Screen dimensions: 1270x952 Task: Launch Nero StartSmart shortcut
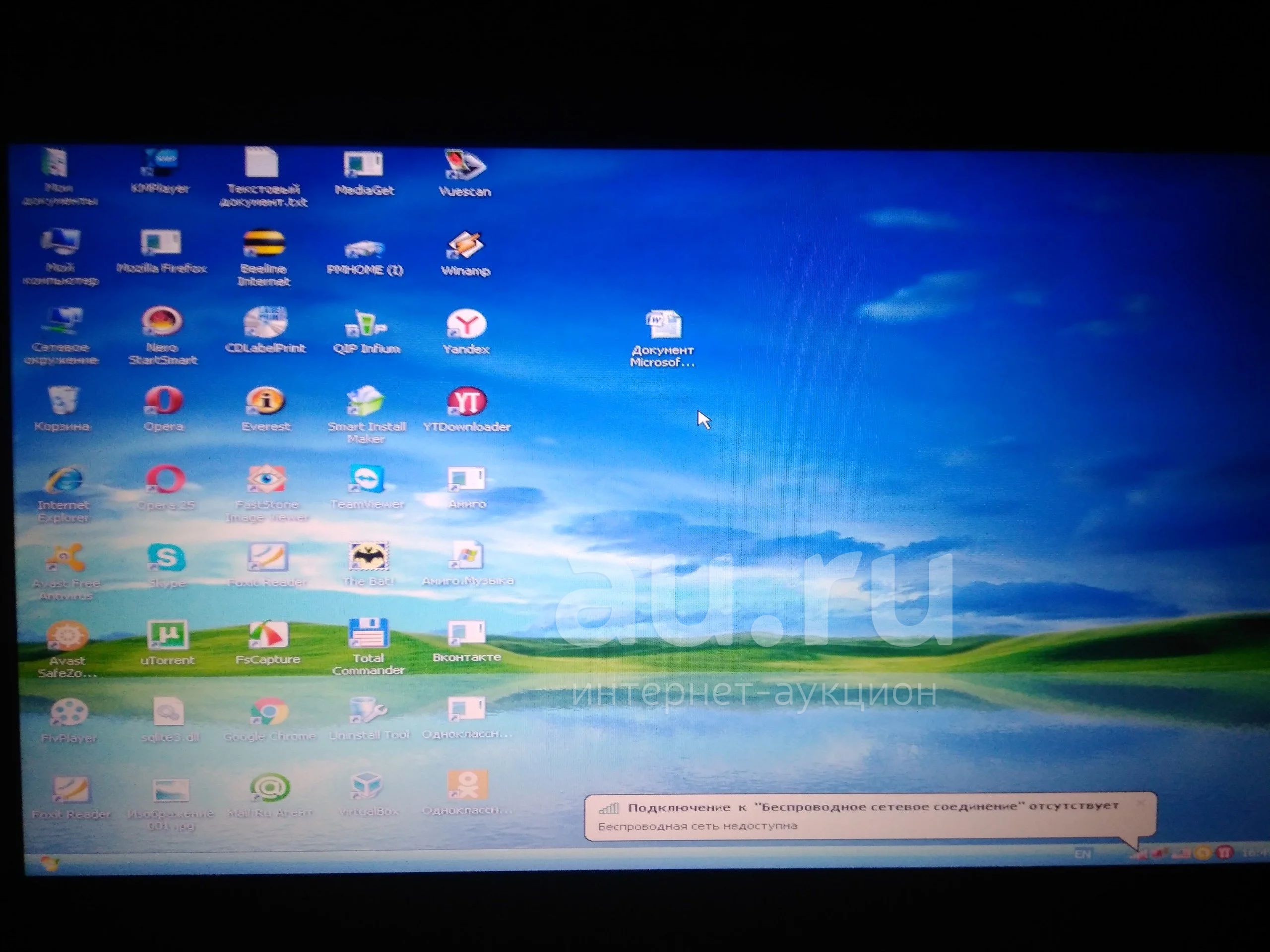point(163,336)
